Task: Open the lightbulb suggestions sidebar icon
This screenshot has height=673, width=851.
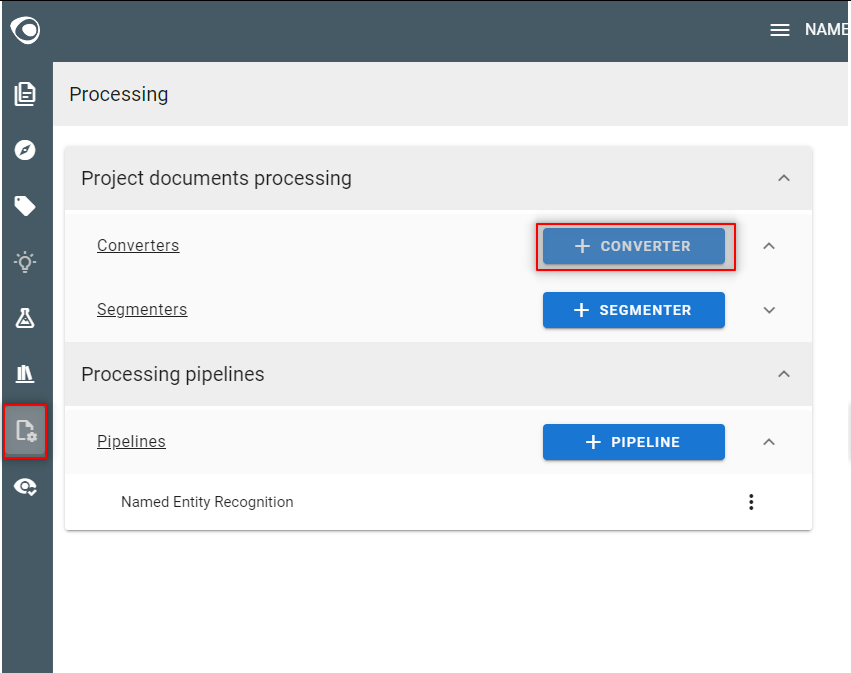Action: pos(25,262)
